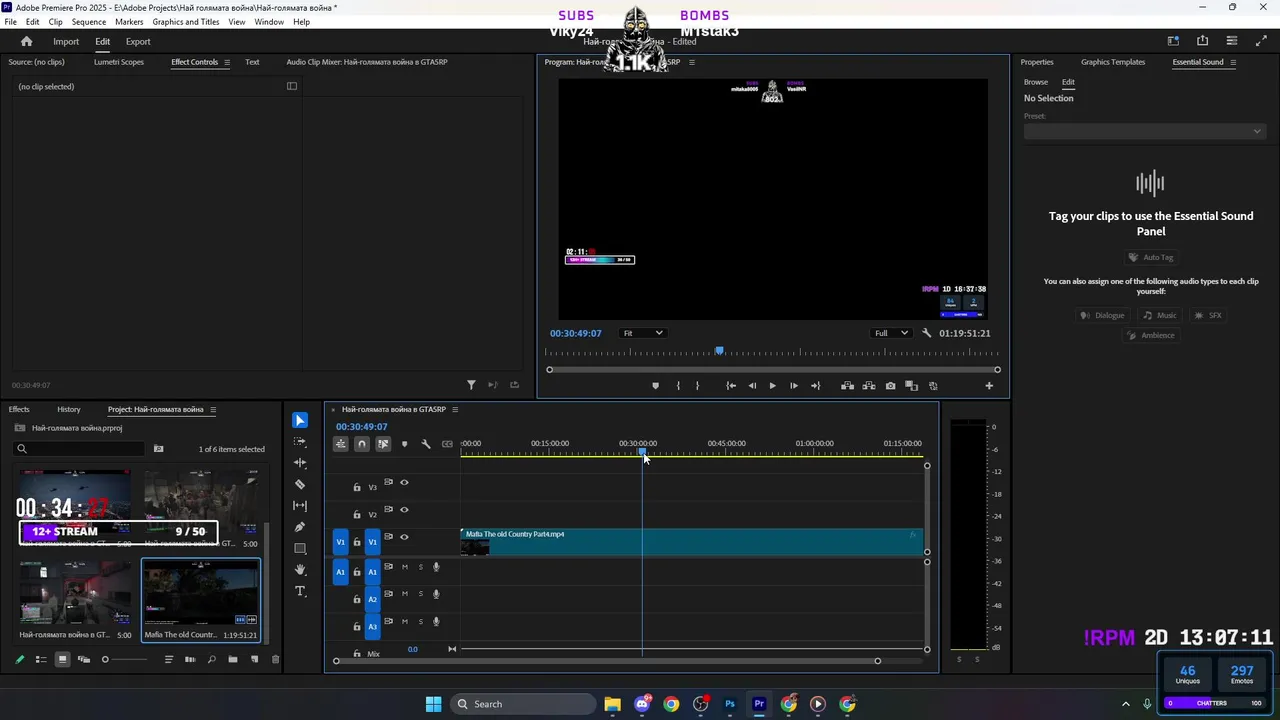Screen dimensions: 1280x720
Task: Click the trash Clear icon in Project panel
Action: (x=275, y=659)
